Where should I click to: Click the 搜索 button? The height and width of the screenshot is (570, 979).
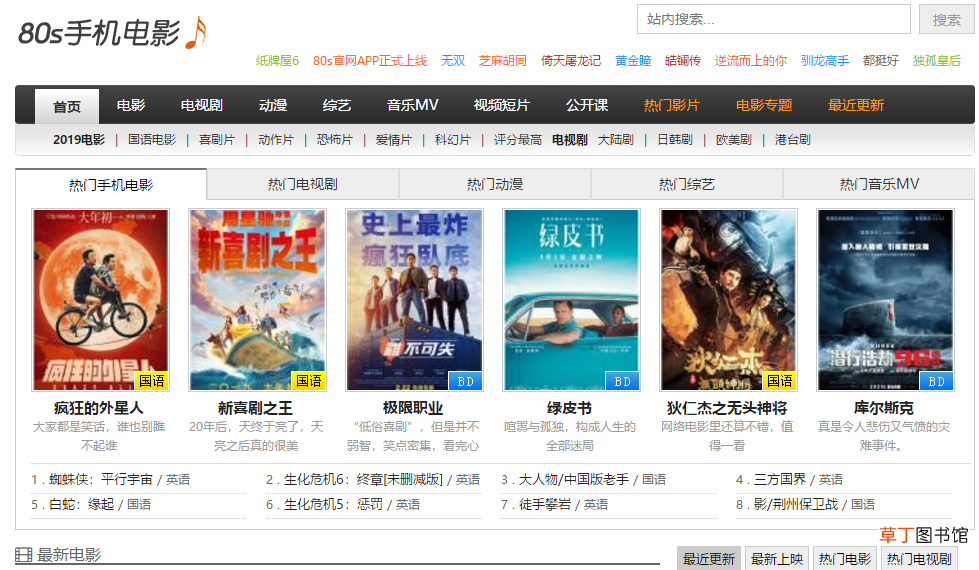(x=947, y=19)
